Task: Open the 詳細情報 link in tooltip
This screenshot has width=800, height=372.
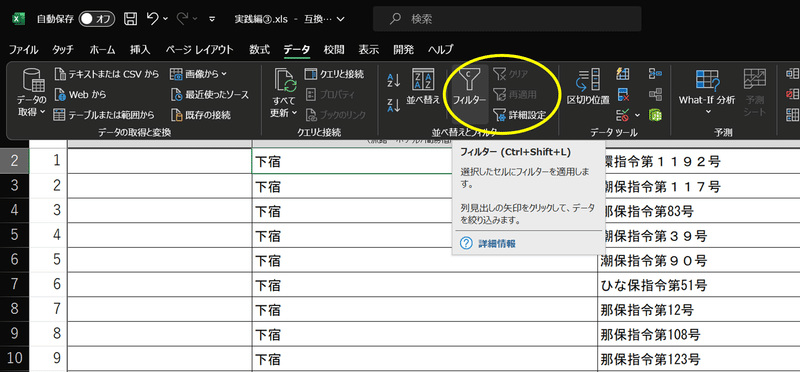Action: [x=496, y=243]
